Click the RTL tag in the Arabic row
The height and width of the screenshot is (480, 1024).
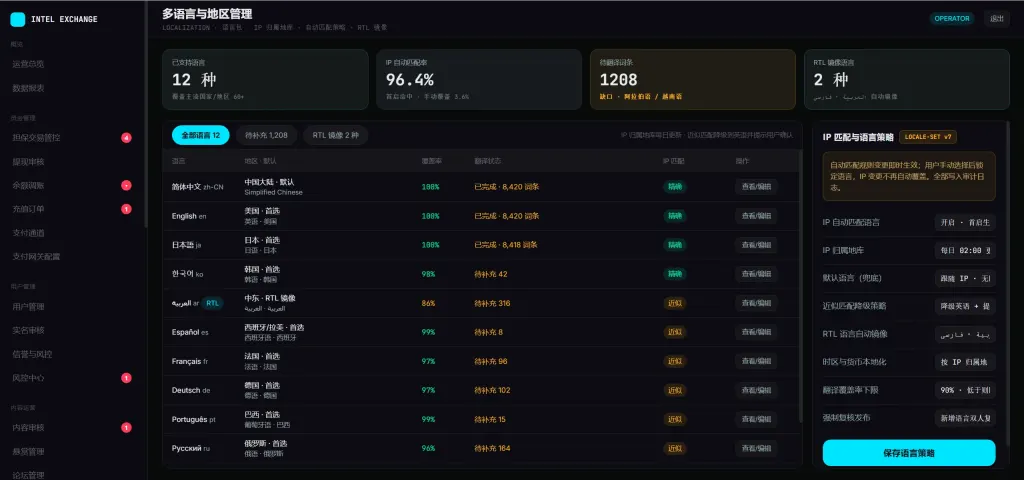coord(212,303)
